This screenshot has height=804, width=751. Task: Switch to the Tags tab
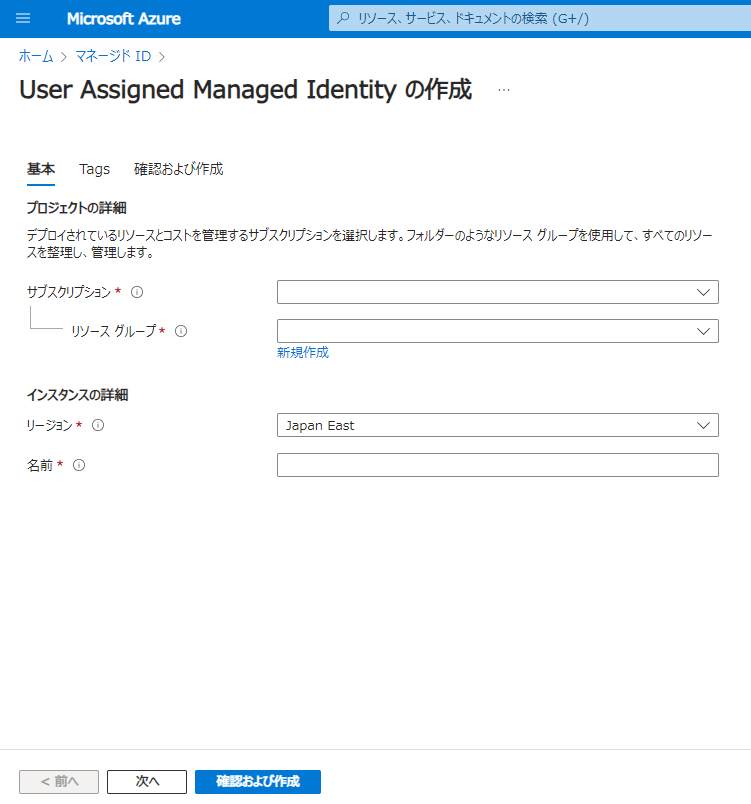tap(94, 169)
